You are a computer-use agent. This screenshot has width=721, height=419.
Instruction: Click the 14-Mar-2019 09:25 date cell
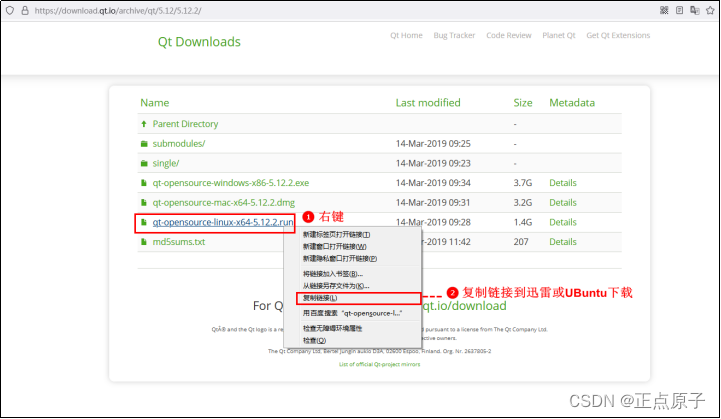[433, 143]
